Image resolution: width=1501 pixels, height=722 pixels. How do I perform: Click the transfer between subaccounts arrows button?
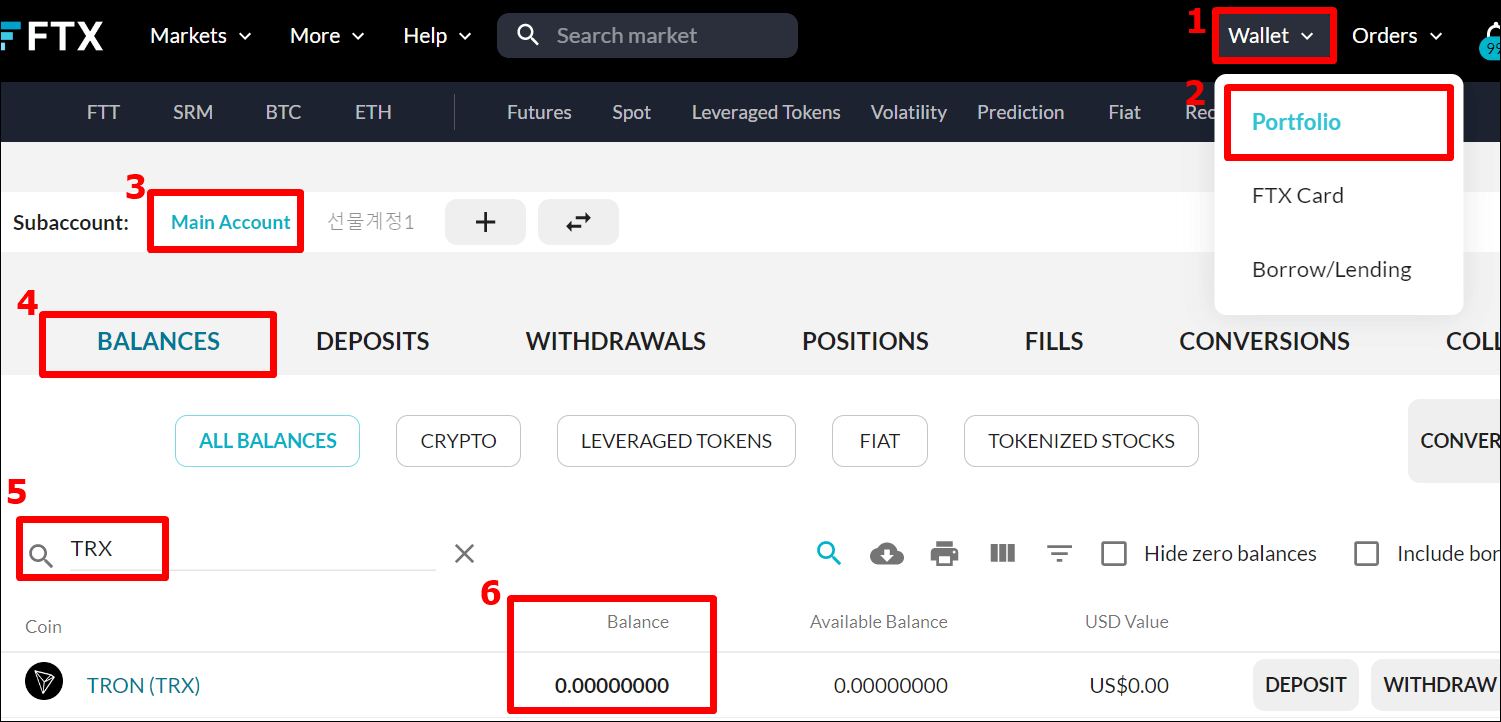coord(578,222)
